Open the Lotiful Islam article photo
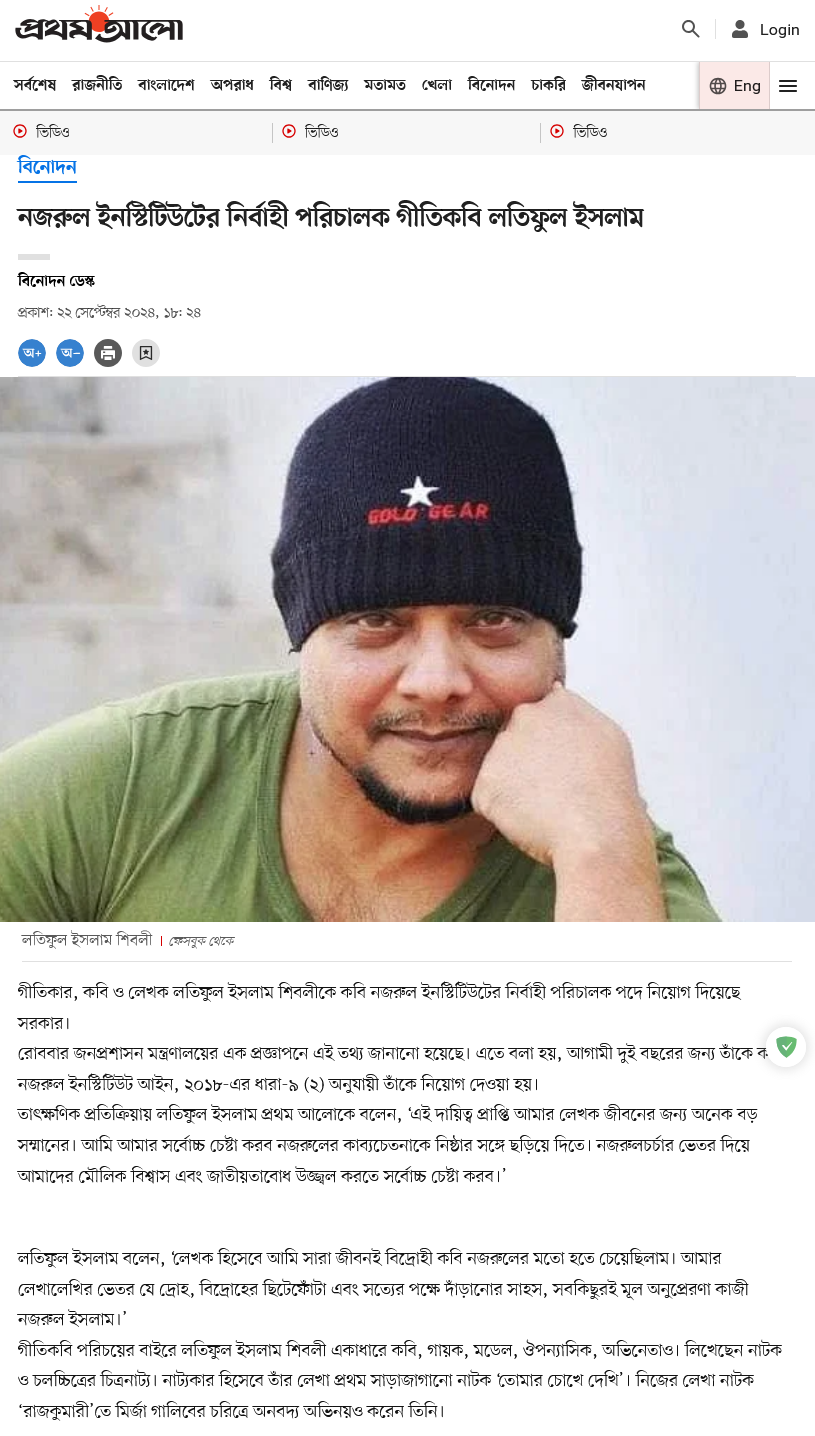This screenshot has height=1436, width=815. [407, 649]
